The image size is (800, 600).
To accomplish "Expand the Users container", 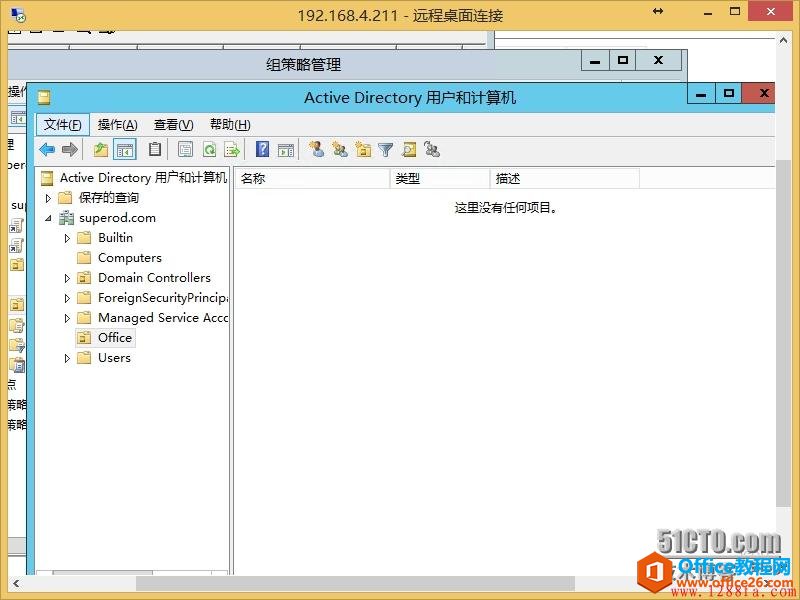I will [67, 359].
